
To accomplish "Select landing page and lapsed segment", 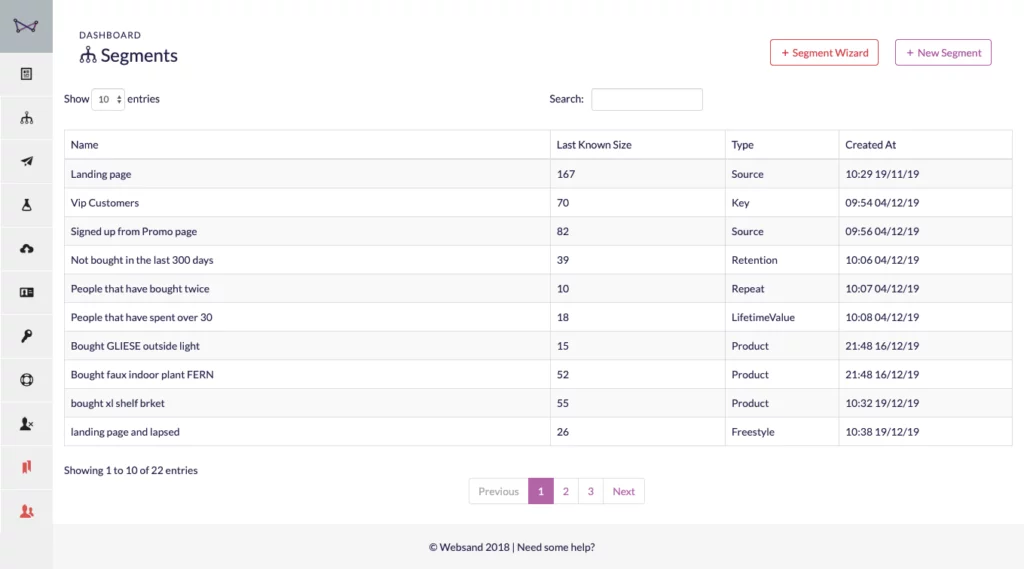I will coord(125,432).
